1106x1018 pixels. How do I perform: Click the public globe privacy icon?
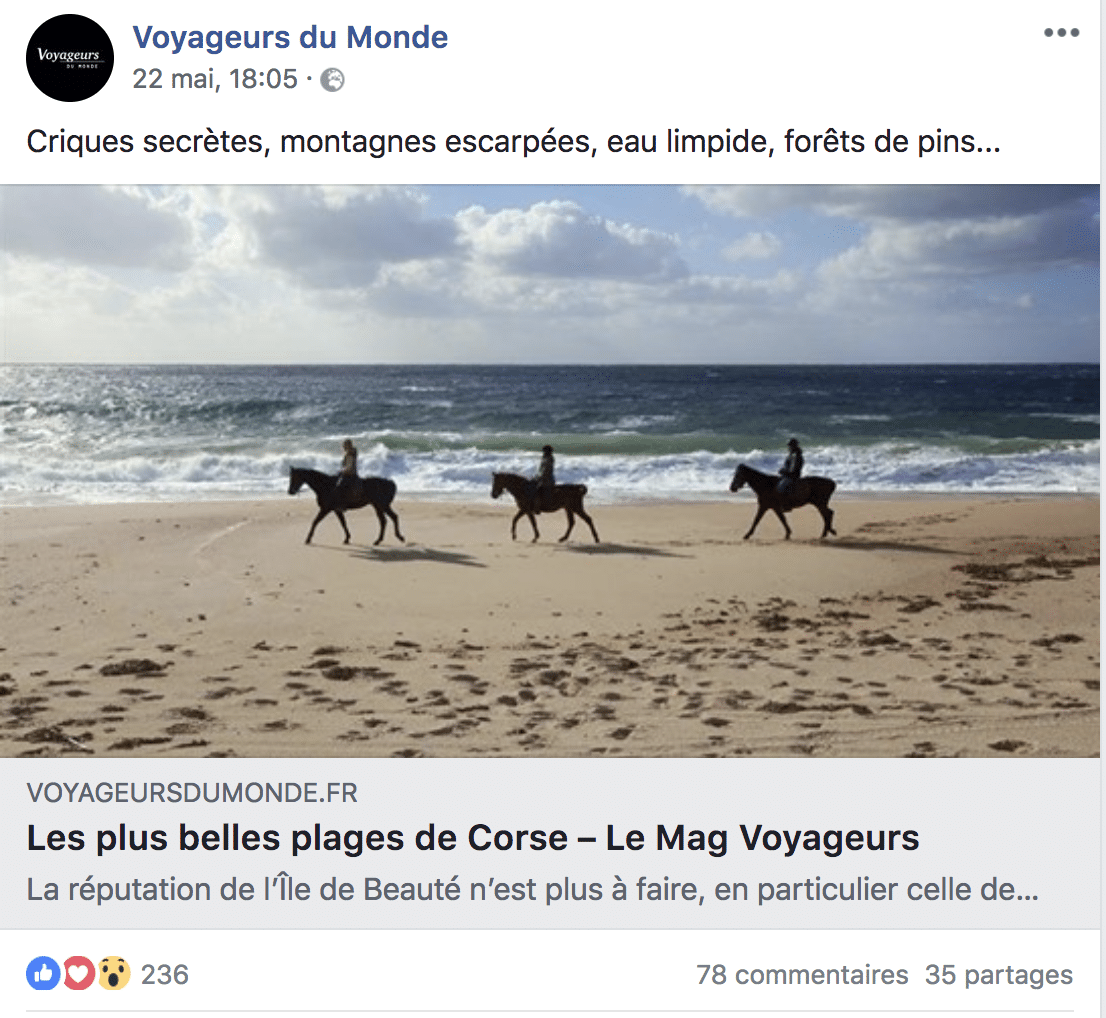(333, 80)
